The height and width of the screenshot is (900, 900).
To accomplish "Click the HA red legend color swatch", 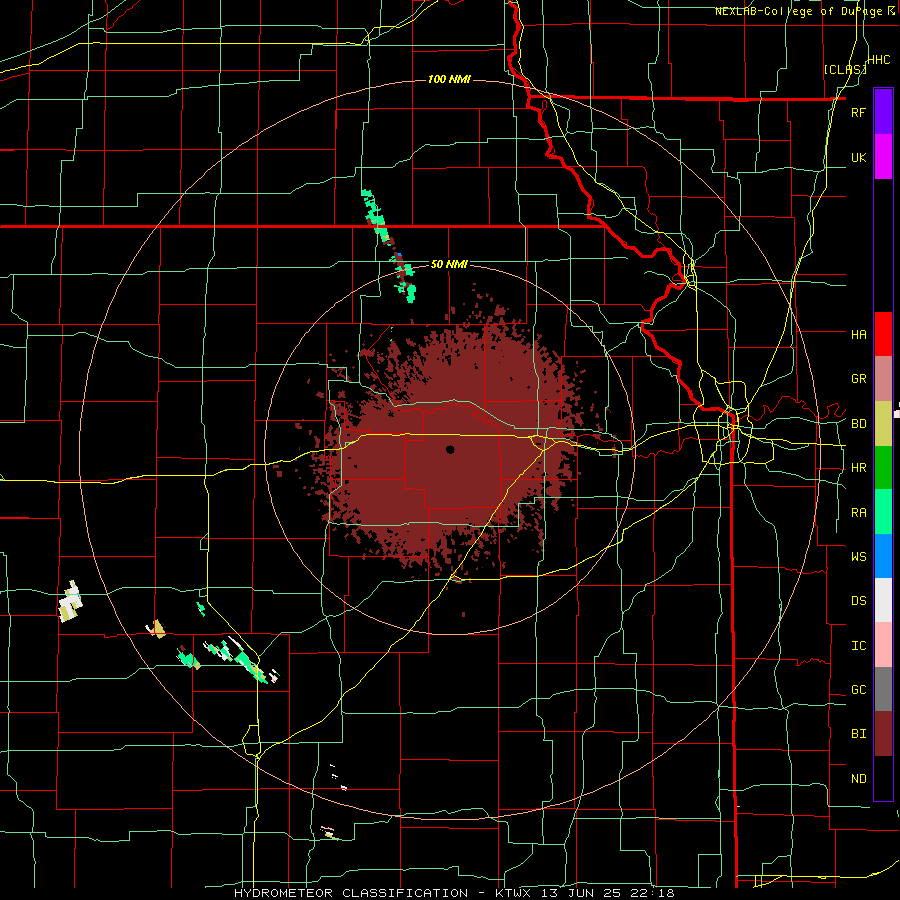I will [883, 334].
